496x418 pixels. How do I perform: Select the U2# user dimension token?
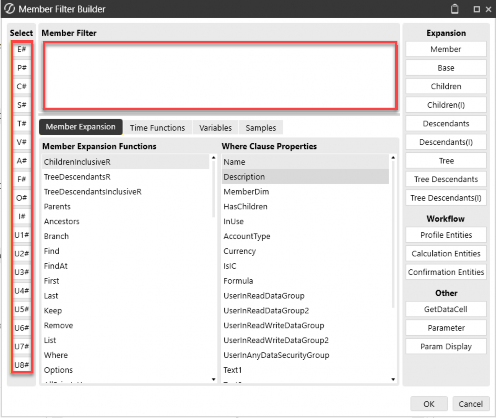pyautogui.click(x=22, y=254)
